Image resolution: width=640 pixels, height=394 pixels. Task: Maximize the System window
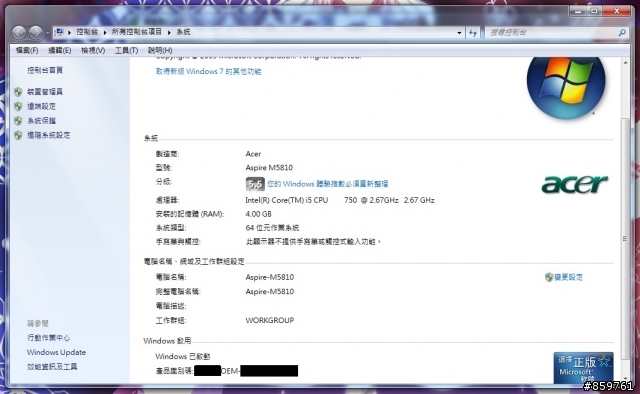click(594, 11)
